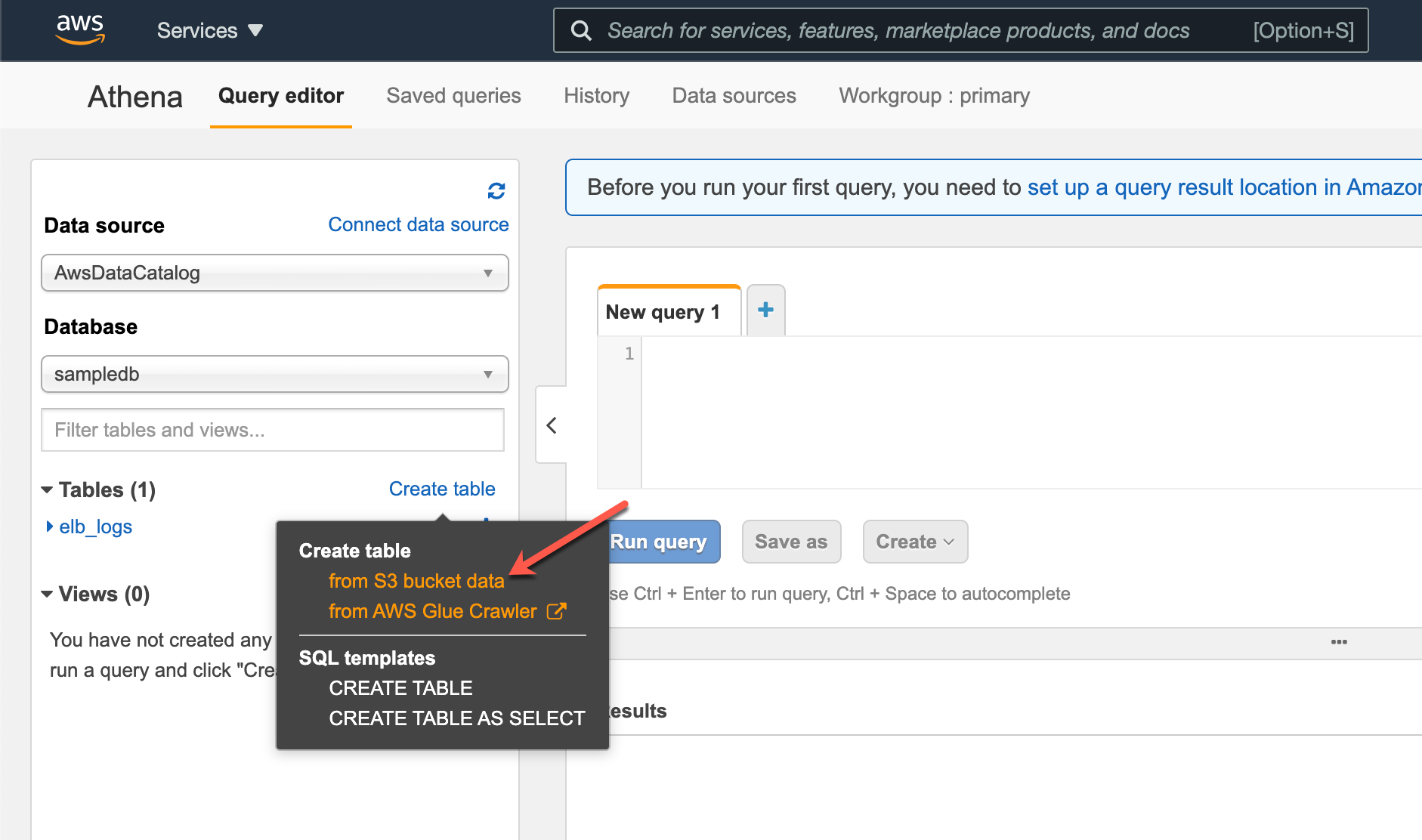The height and width of the screenshot is (840, 1422).
Task: Open the History tab
Action: pyautogui.click(x=596, y=96)
